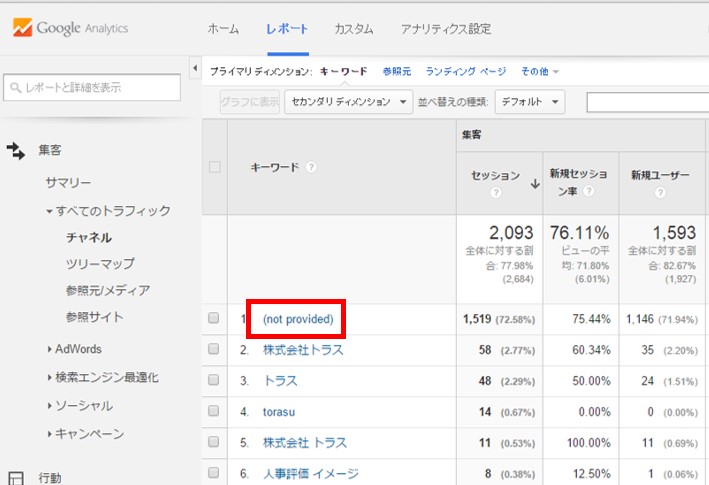Click the 集客 acquisition arrows icon
The width and height of the screenshot is (709, 485).
pos(16,151)
